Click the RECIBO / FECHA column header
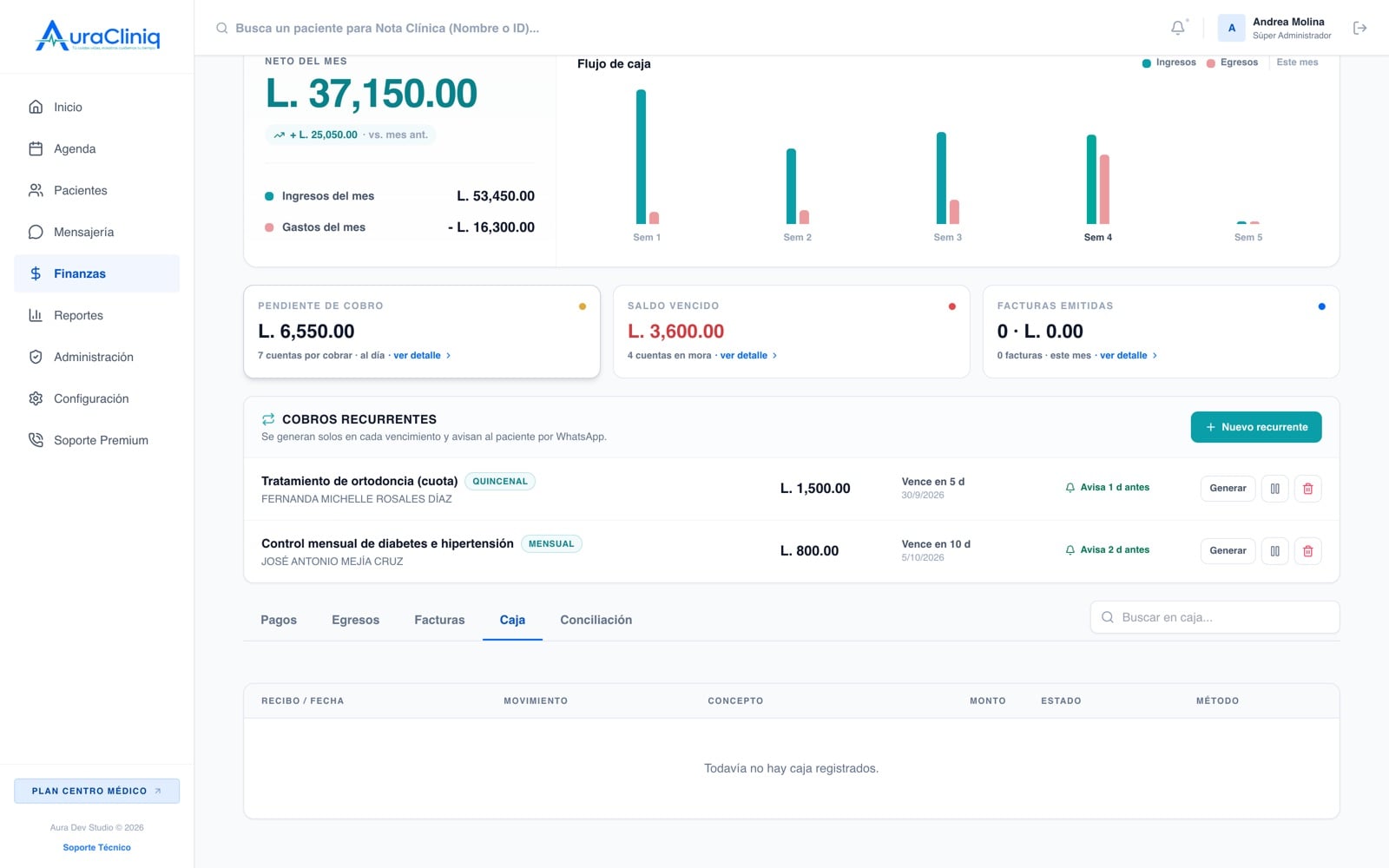The width and height of the screenshot is (1389, 868). pos(302,700)
